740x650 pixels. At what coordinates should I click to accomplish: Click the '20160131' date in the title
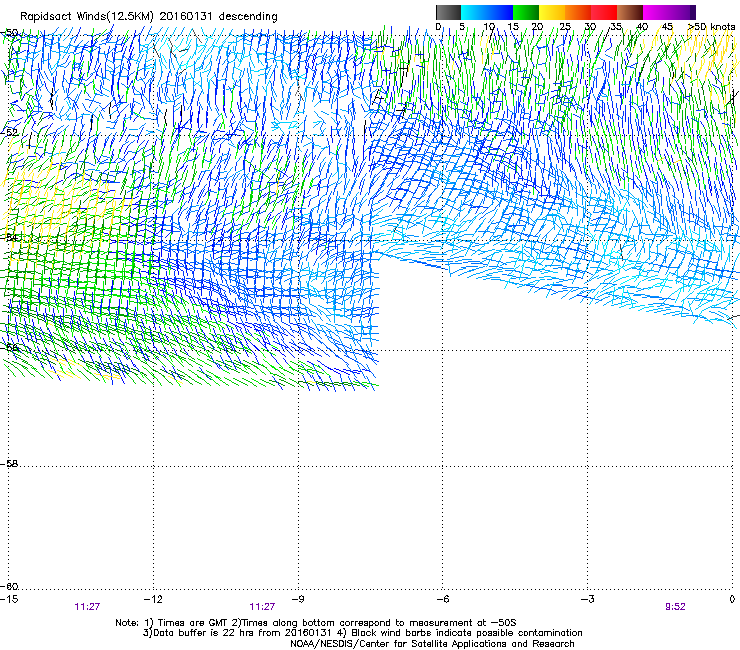tap(186, 16)
